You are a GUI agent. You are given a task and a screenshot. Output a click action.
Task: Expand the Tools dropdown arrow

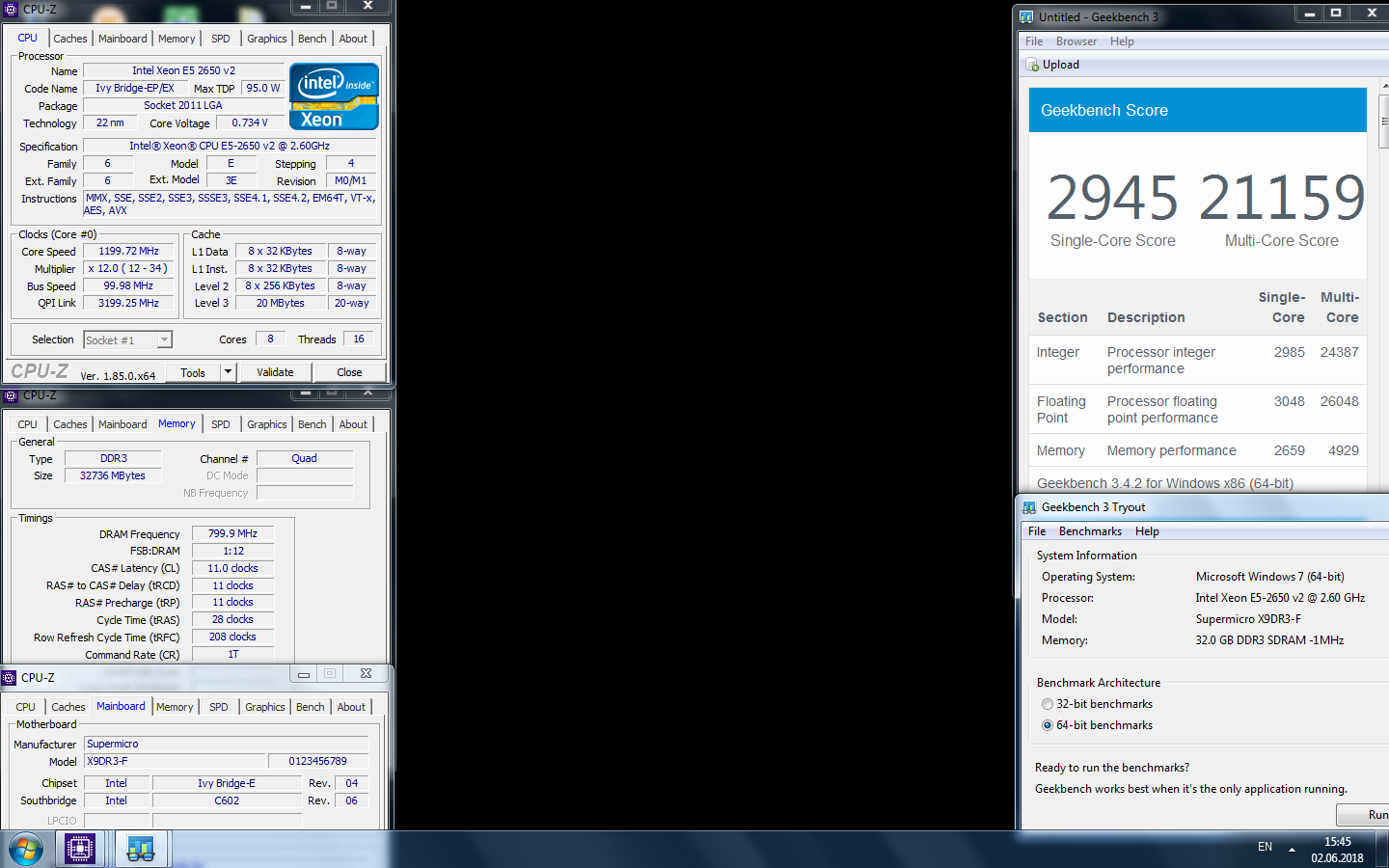coord(228,372)
